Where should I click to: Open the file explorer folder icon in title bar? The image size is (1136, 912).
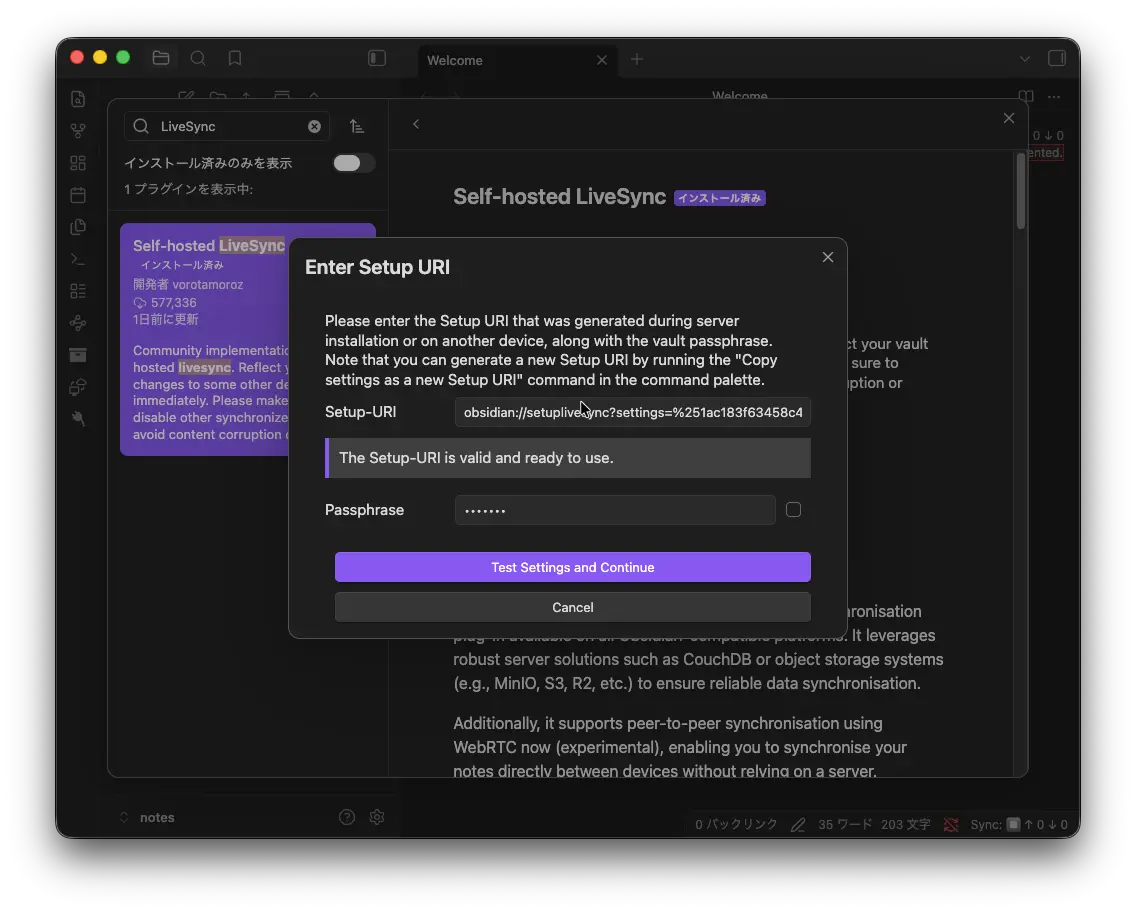pyautogui.click(x=161, y=58)
